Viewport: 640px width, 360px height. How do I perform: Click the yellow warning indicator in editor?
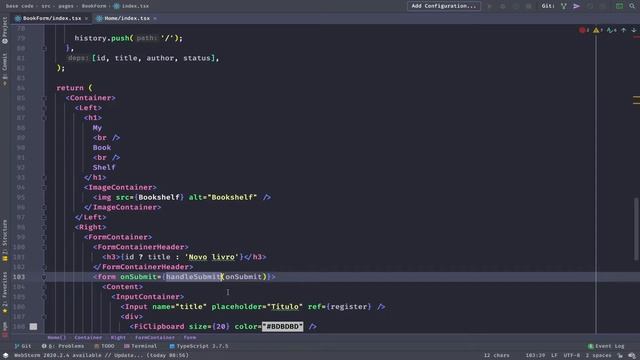(x=598, y=30)
